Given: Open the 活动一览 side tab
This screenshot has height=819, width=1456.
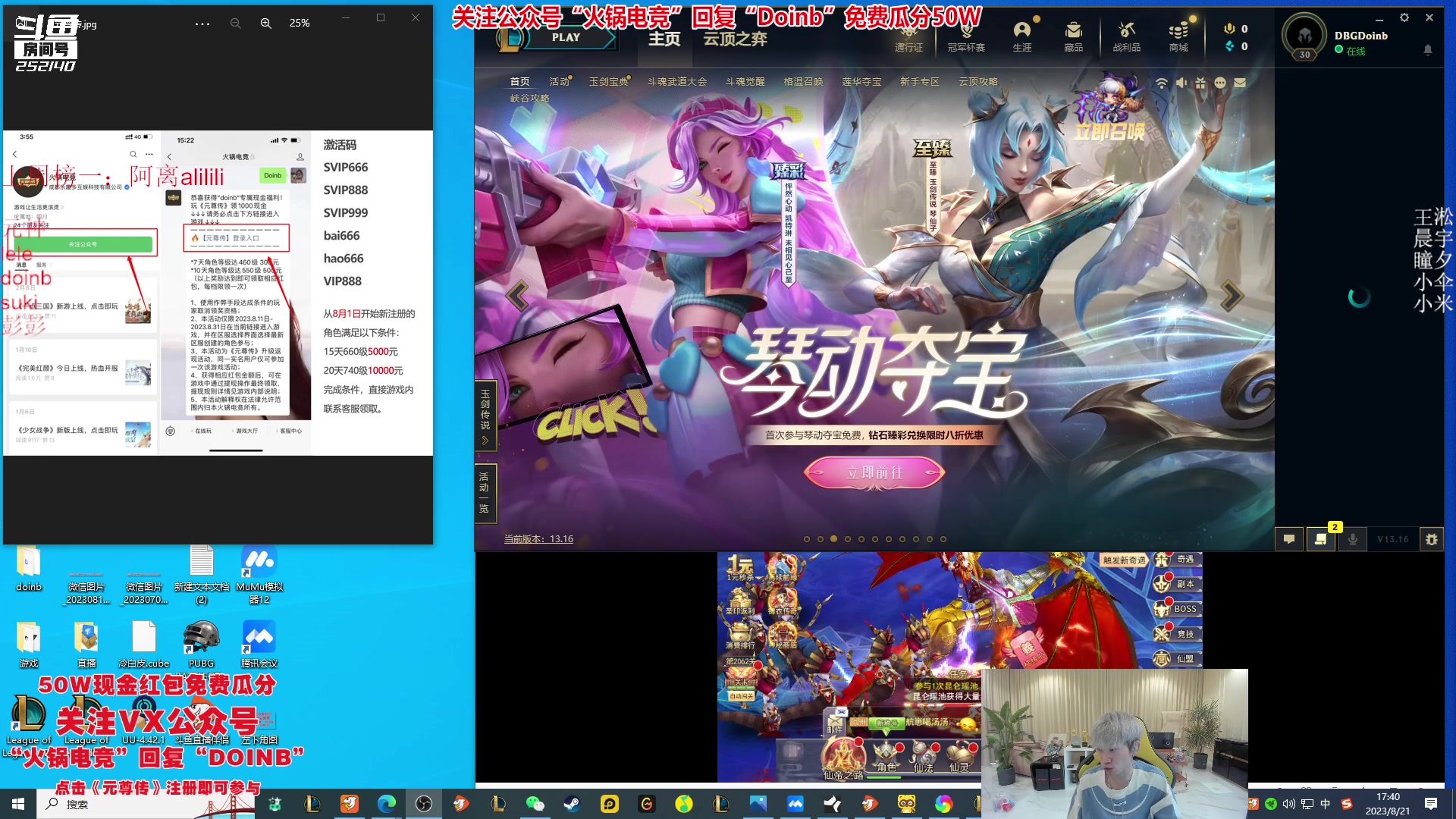Looking at the screenshot, I should pyautogui.click(x=485, y=493).
